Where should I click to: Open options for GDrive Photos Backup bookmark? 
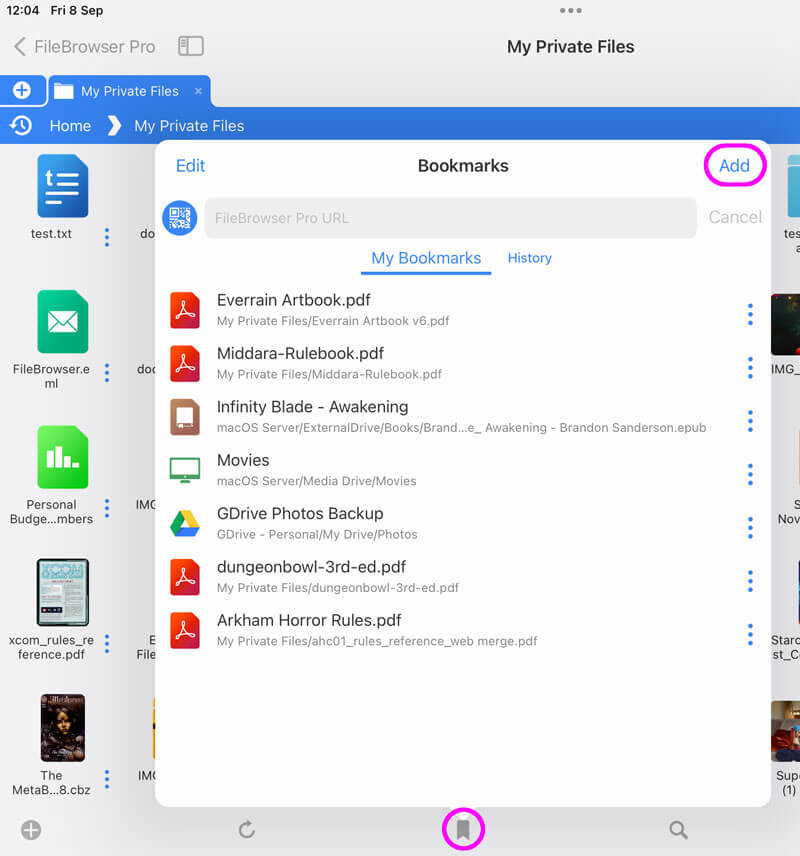750,528
